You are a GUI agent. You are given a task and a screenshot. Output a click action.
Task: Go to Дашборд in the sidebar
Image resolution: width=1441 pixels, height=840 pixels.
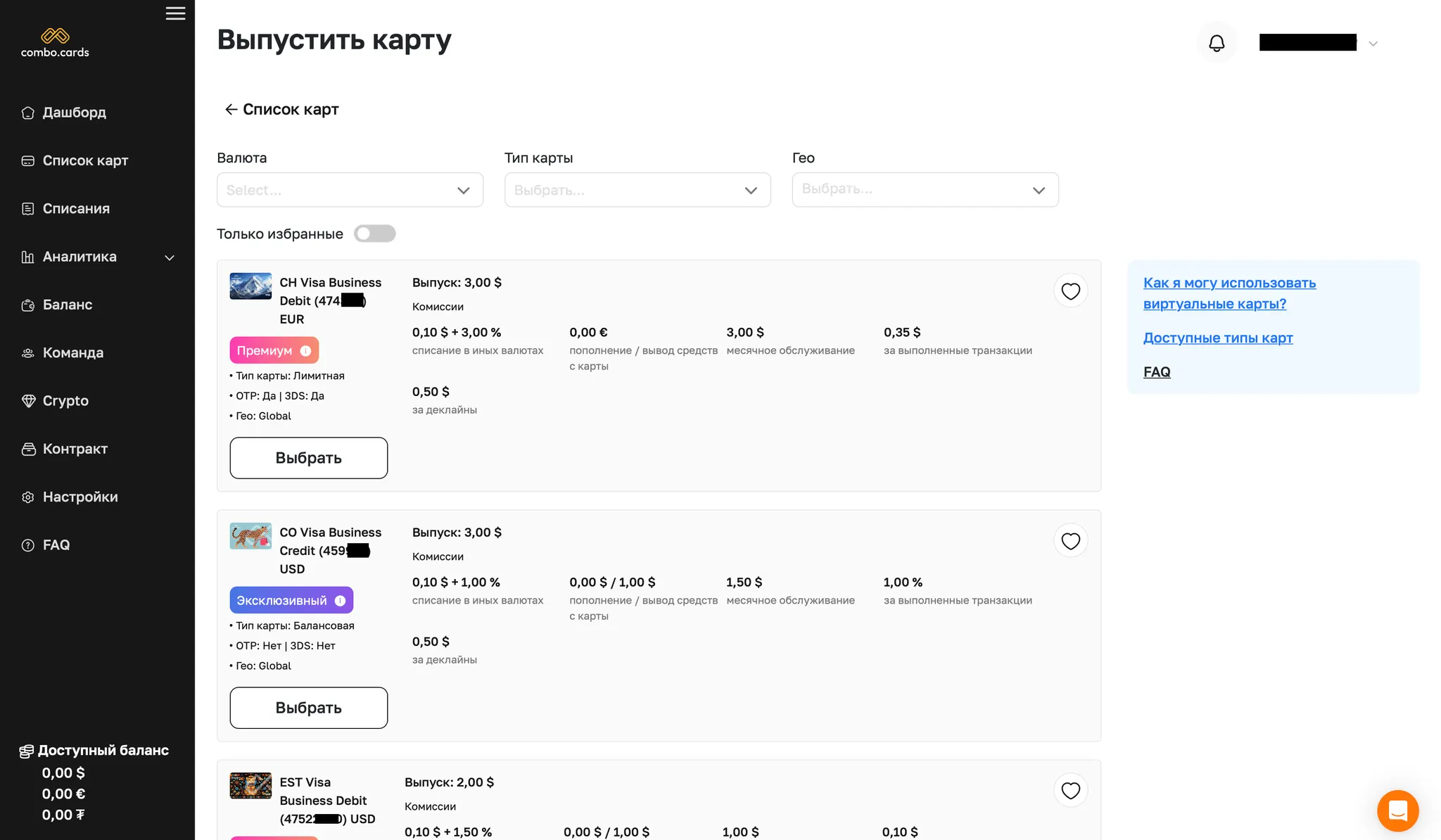coord(74,113)
